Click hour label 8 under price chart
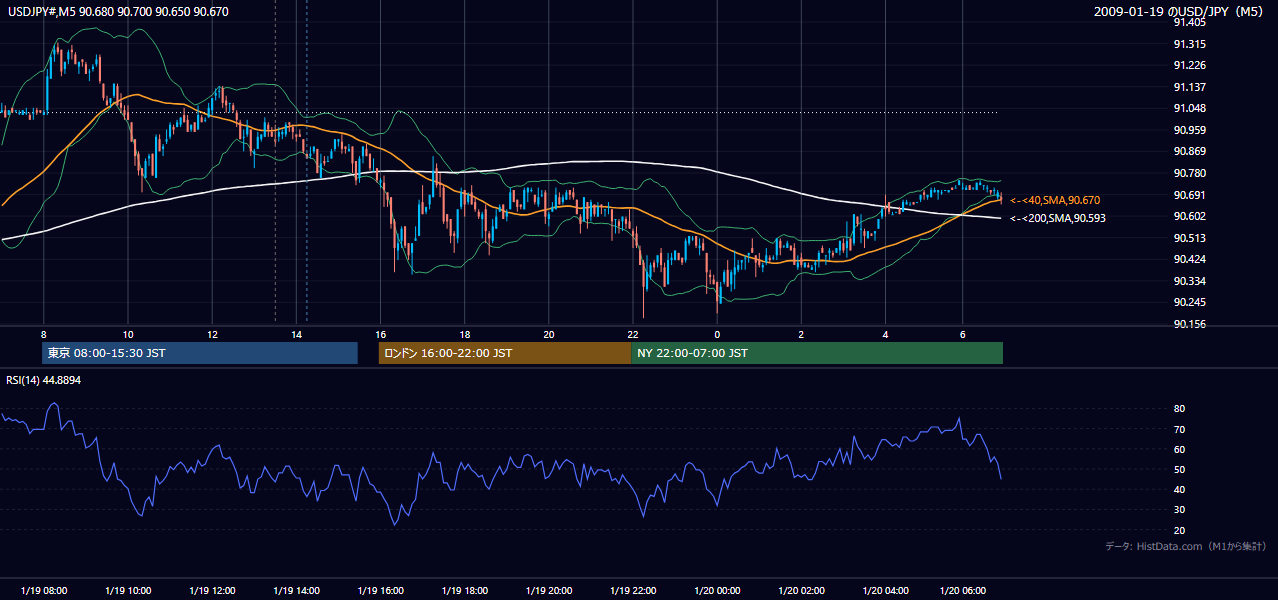Screen dimensions: 1278x600 [x=44, y=334]
